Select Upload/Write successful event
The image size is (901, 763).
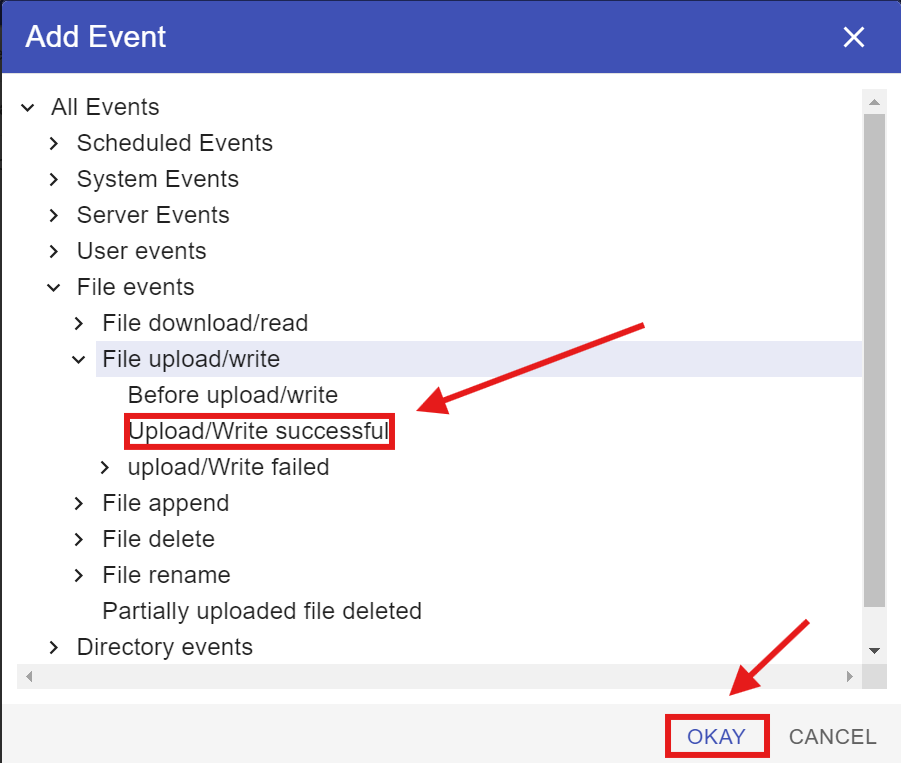pos(258,431)
